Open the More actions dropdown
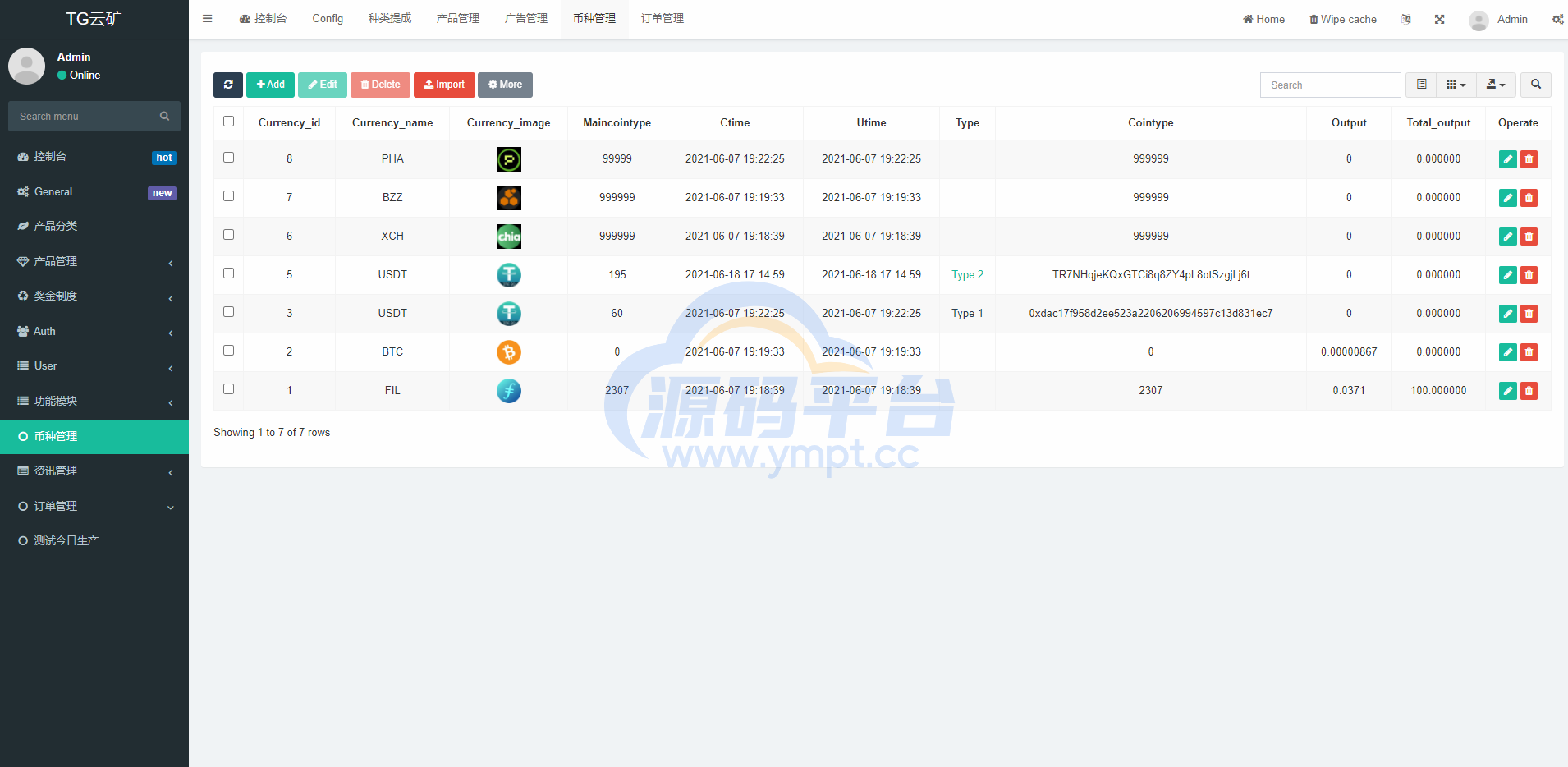The height and width of the screenshot is (767, 1568). pyautogui.click(x=505, y=85)
